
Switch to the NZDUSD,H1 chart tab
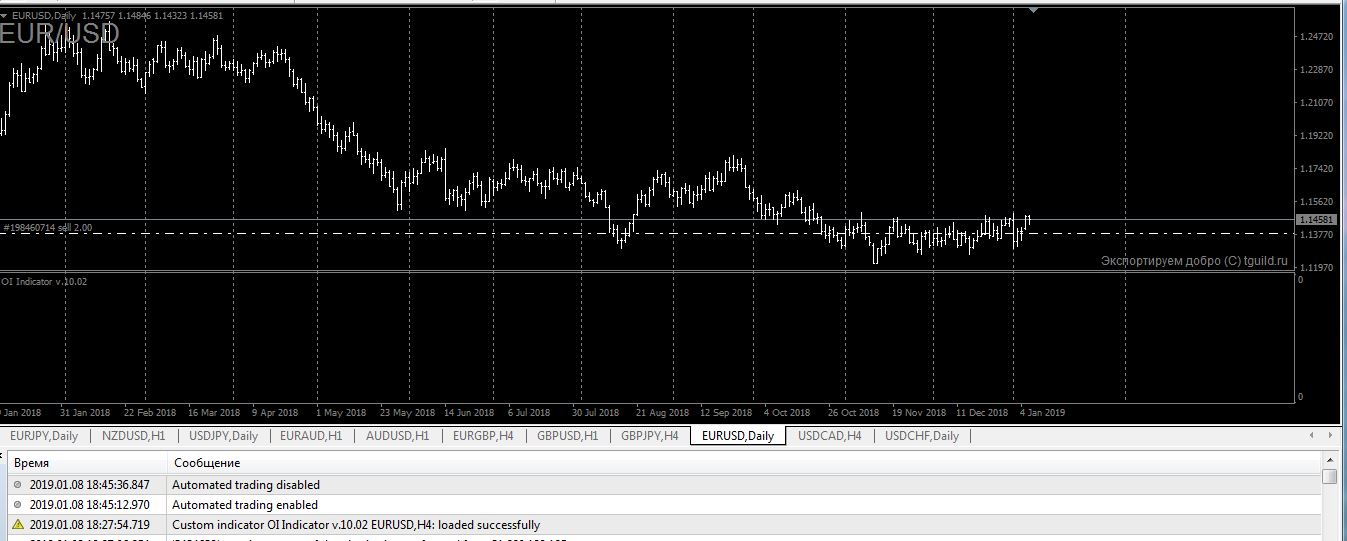133,436
